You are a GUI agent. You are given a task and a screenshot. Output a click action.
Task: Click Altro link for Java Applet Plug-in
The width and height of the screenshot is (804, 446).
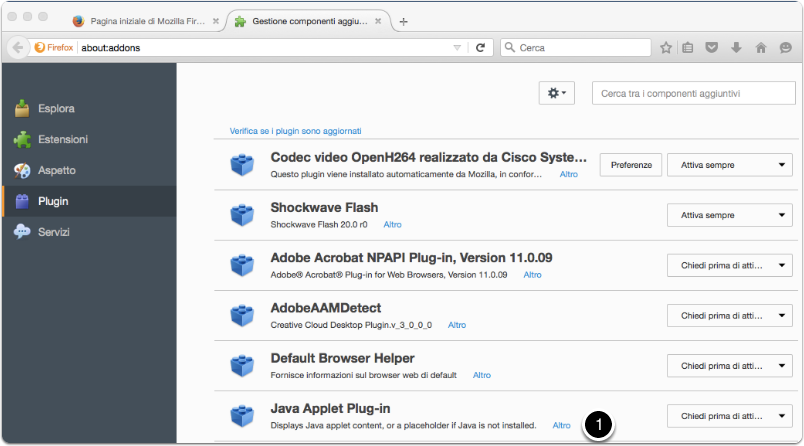(x=561, y=425)
